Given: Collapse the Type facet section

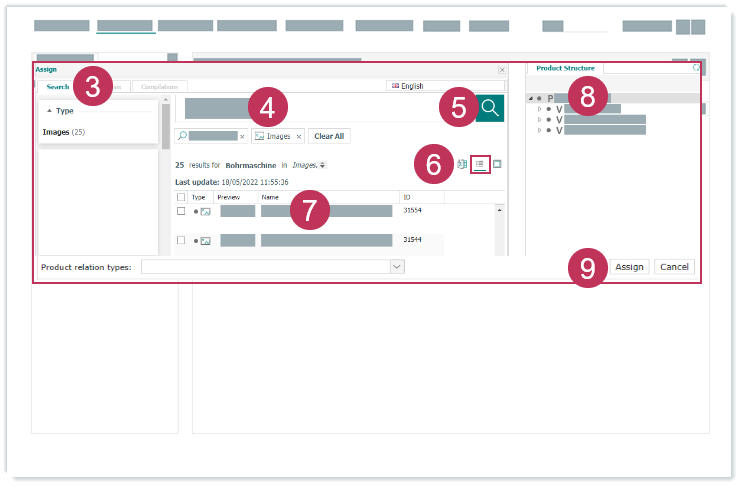Looking at the screenshot, I should pos(50,111).
